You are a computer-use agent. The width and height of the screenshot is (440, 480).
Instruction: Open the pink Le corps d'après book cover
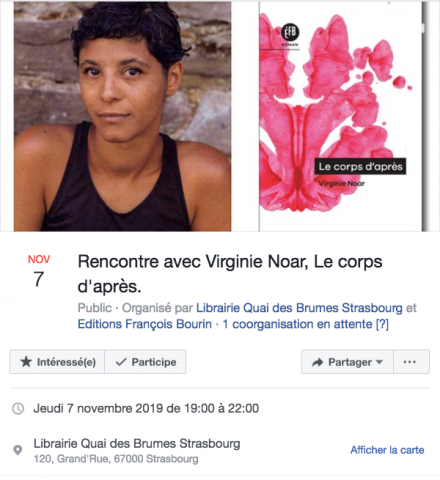[341, 116]
